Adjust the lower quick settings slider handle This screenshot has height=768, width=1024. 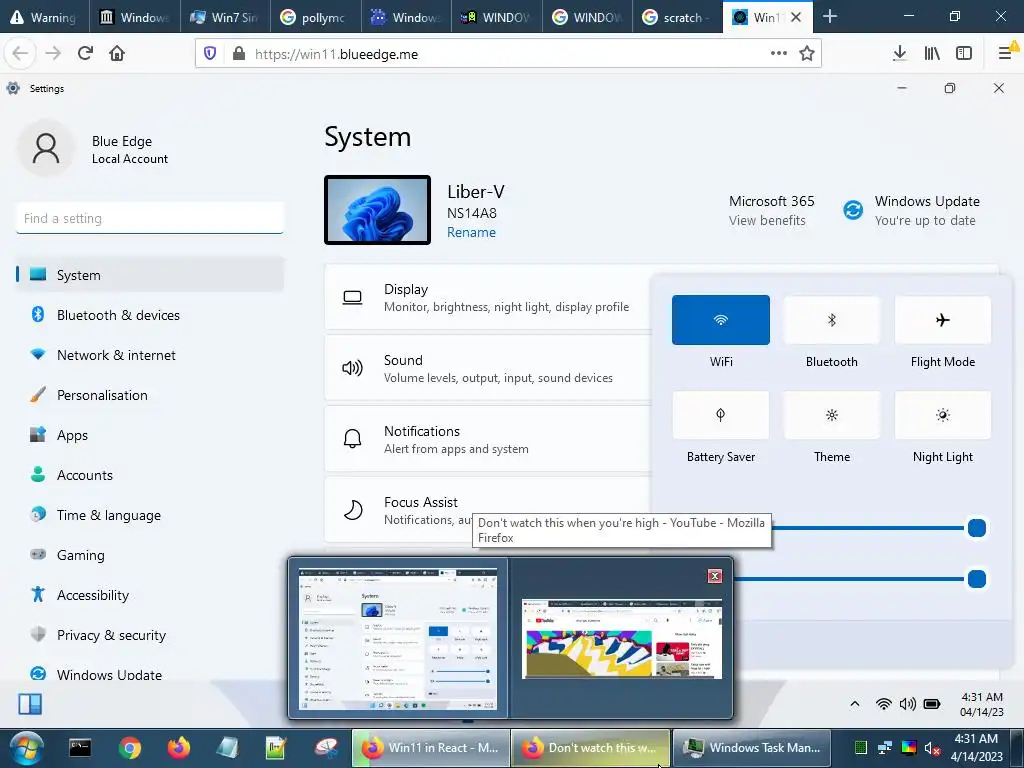click(976, 579)
